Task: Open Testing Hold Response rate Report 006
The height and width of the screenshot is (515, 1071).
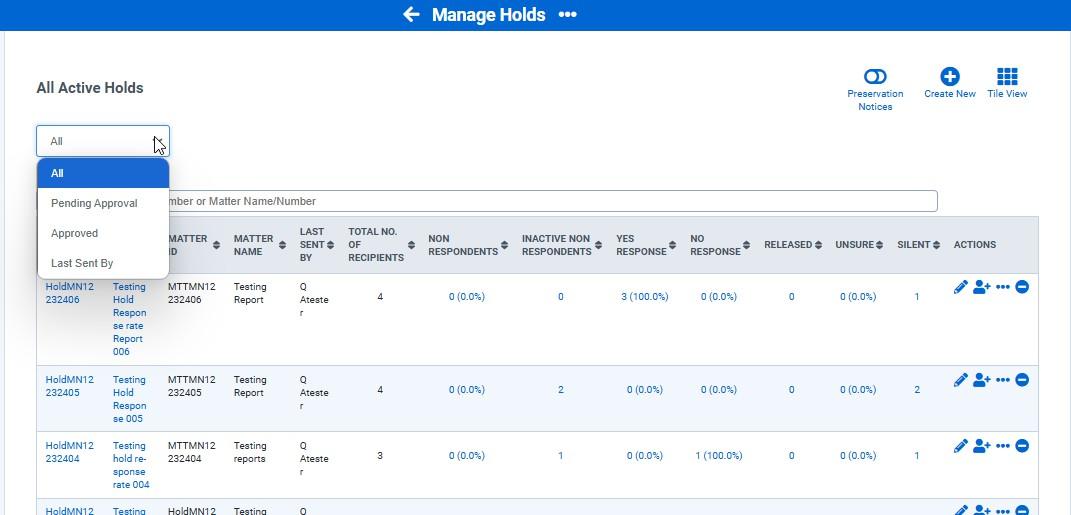Action: [x=130, y=319]
